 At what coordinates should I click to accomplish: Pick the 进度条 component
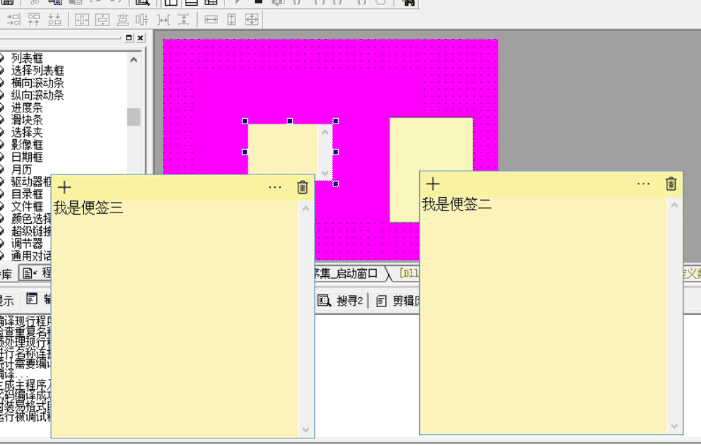[x=28, y=107]
